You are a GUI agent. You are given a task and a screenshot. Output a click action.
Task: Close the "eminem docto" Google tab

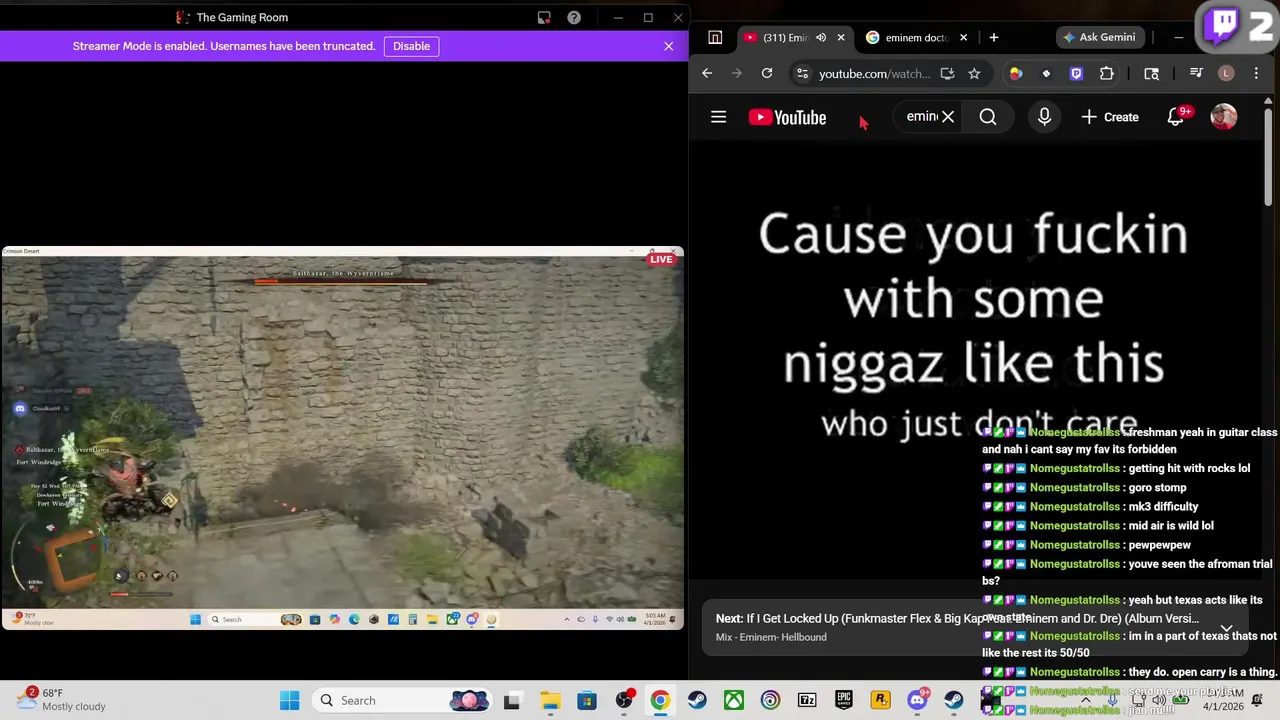click(963, 37)
